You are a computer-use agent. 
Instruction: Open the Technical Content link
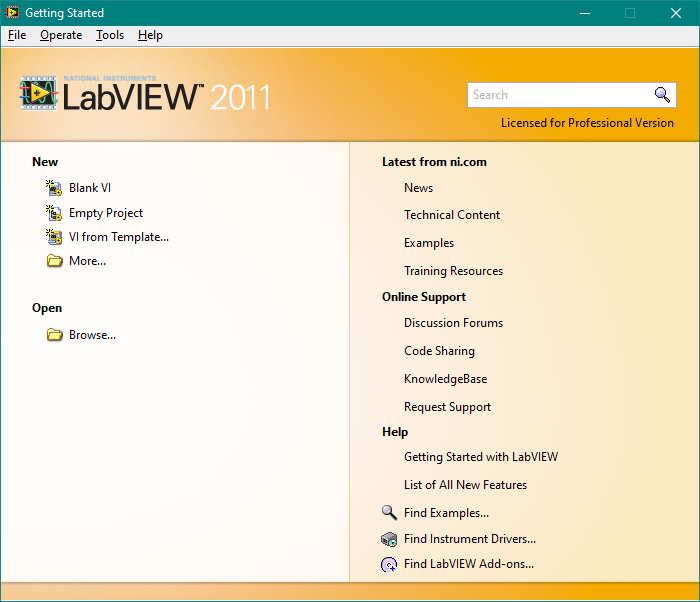click(452, 215)
